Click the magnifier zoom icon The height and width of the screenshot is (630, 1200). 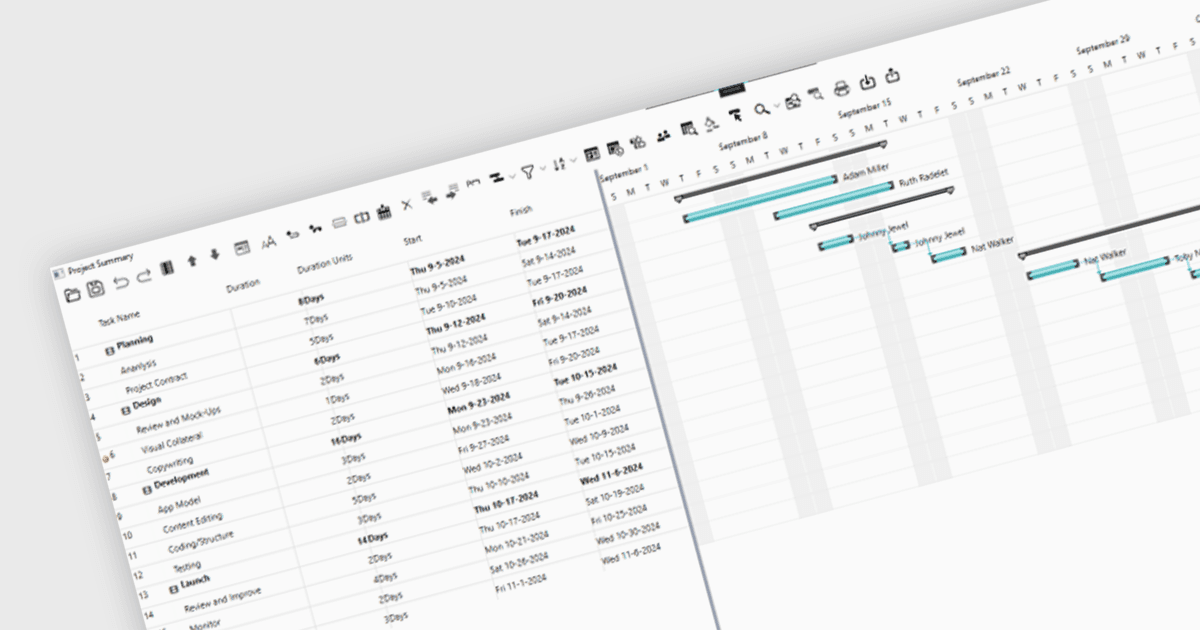click(762, 109)
